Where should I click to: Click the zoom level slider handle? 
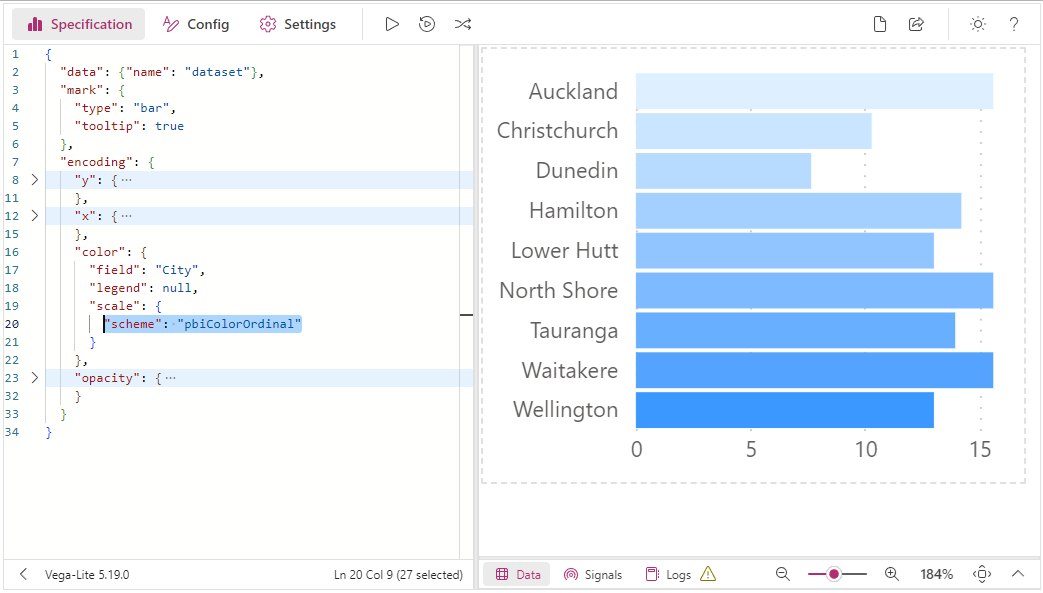point(833,574)
